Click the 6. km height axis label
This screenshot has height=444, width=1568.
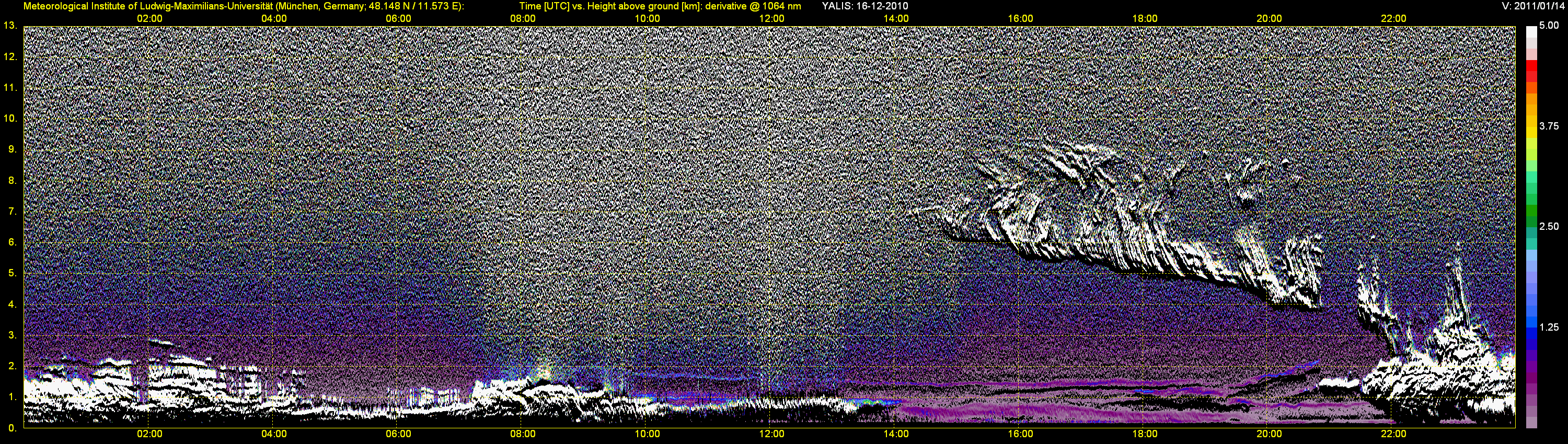12,242
